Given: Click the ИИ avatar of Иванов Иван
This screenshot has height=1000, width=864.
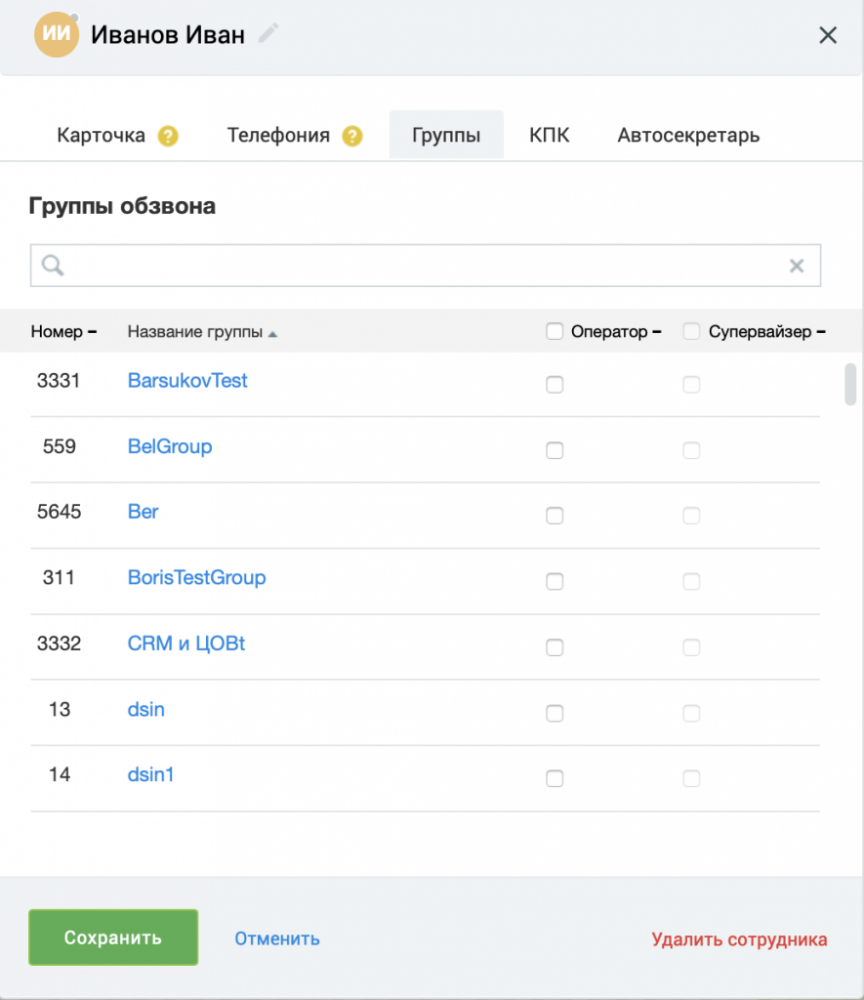Looking at the screenshot, I should click(x=56, y=34).
